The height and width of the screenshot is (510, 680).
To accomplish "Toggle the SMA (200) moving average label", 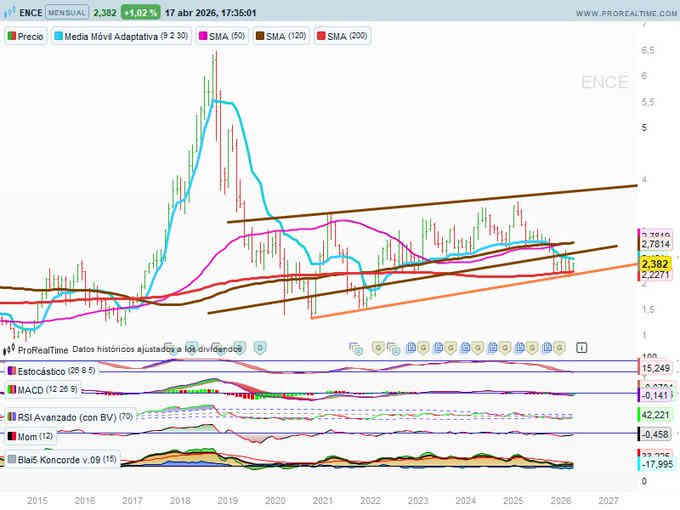I will tap(342, 35).
